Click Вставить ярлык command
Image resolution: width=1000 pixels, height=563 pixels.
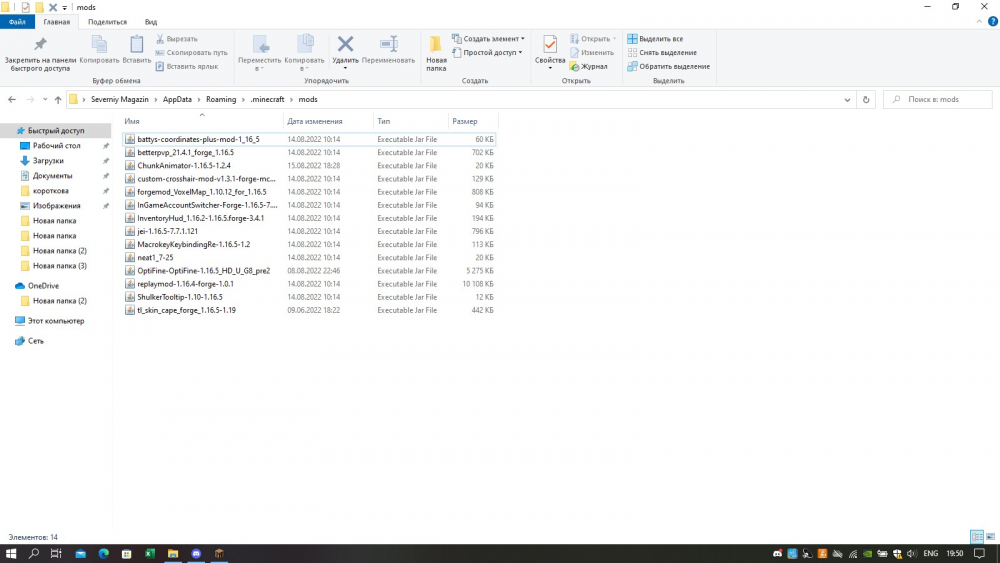pos(187,66)
